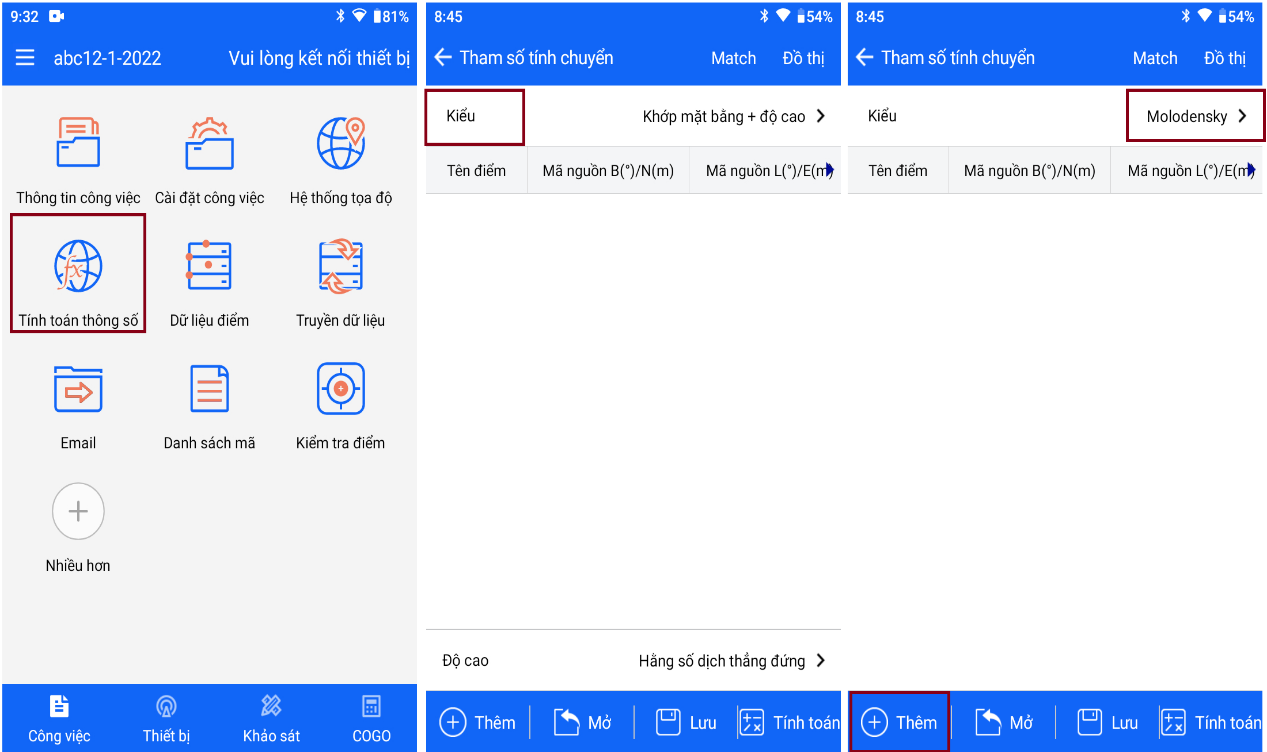The height and width of the screenshot is (752, 1267).
Task: Click Match in the top bar
Action: click(x=733, y=57)
